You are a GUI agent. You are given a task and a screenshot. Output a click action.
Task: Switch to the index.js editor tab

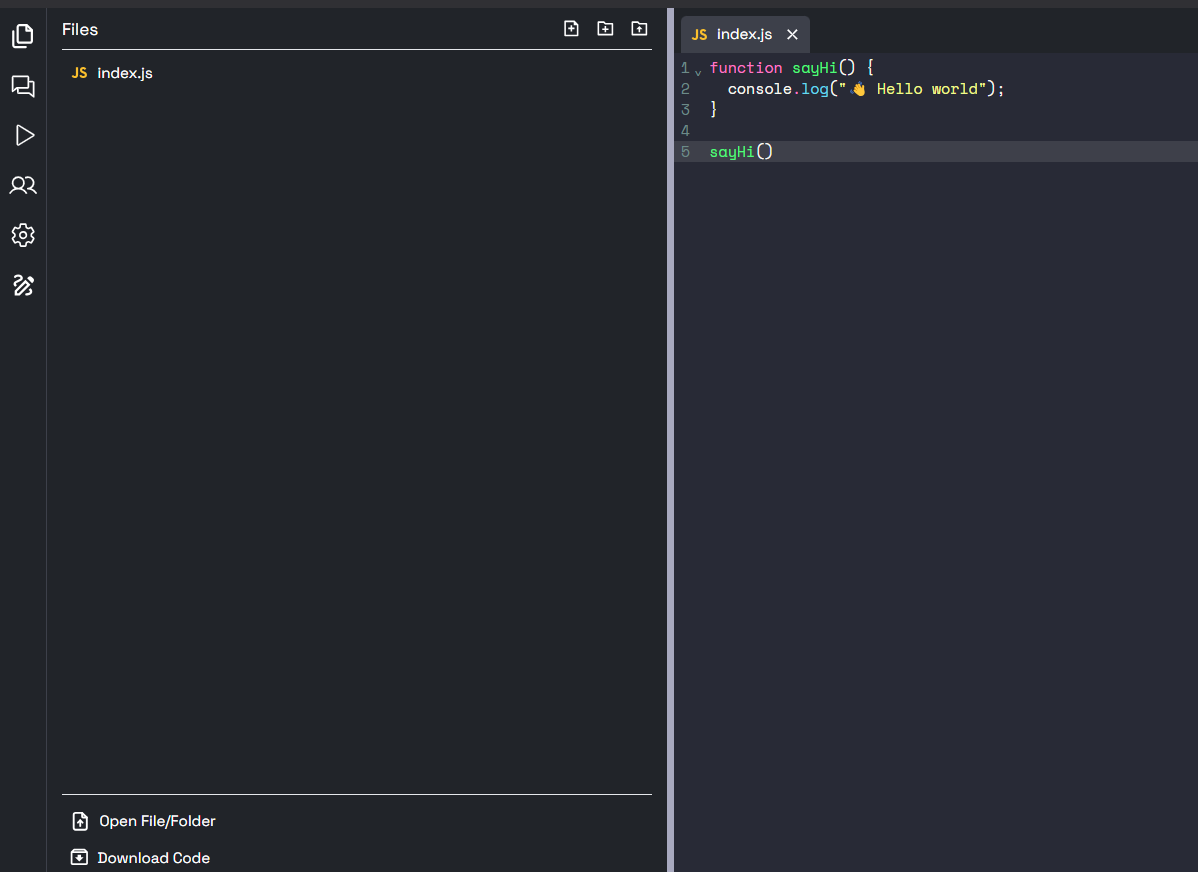743,34
